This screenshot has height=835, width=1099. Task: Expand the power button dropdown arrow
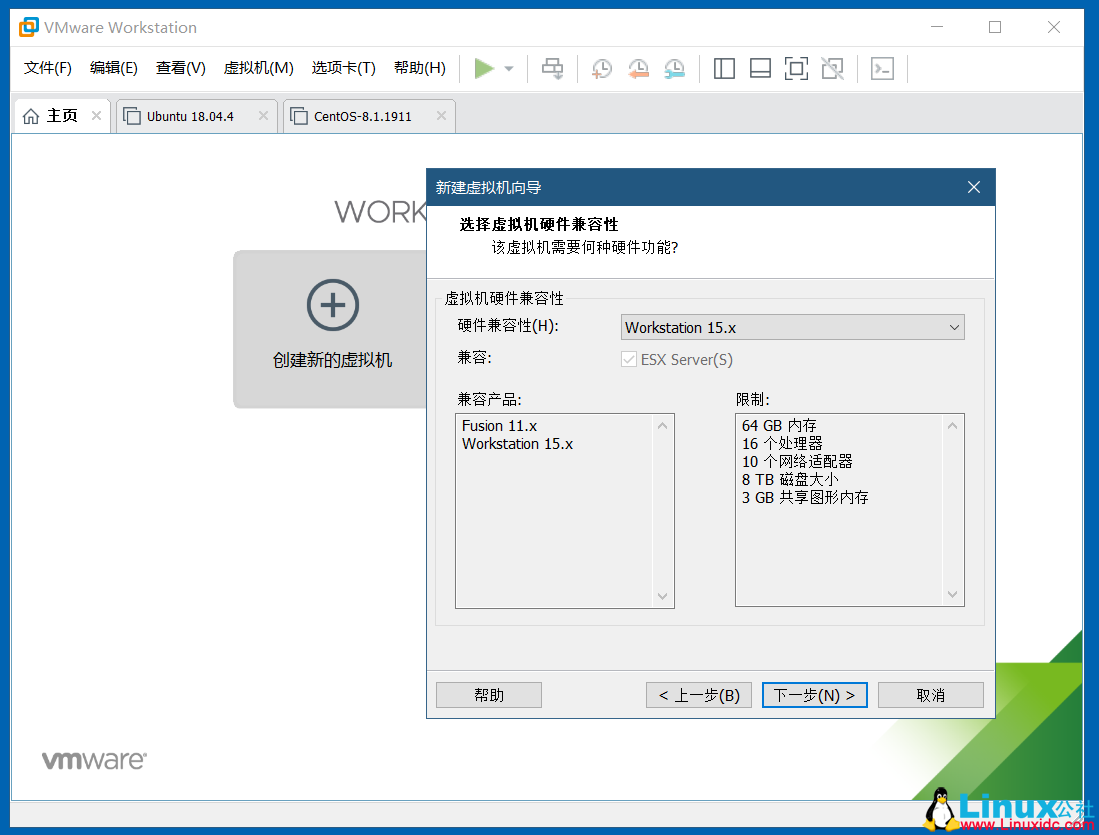506,68
